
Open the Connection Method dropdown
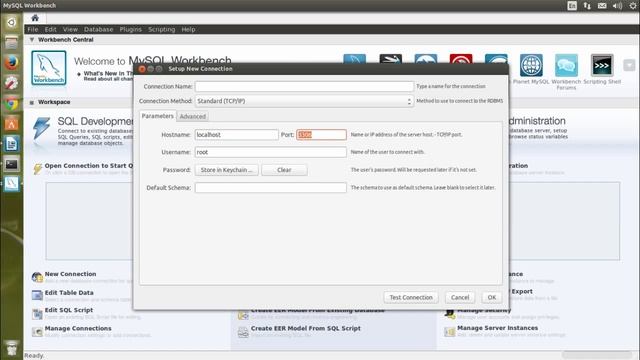coord(304,101)
